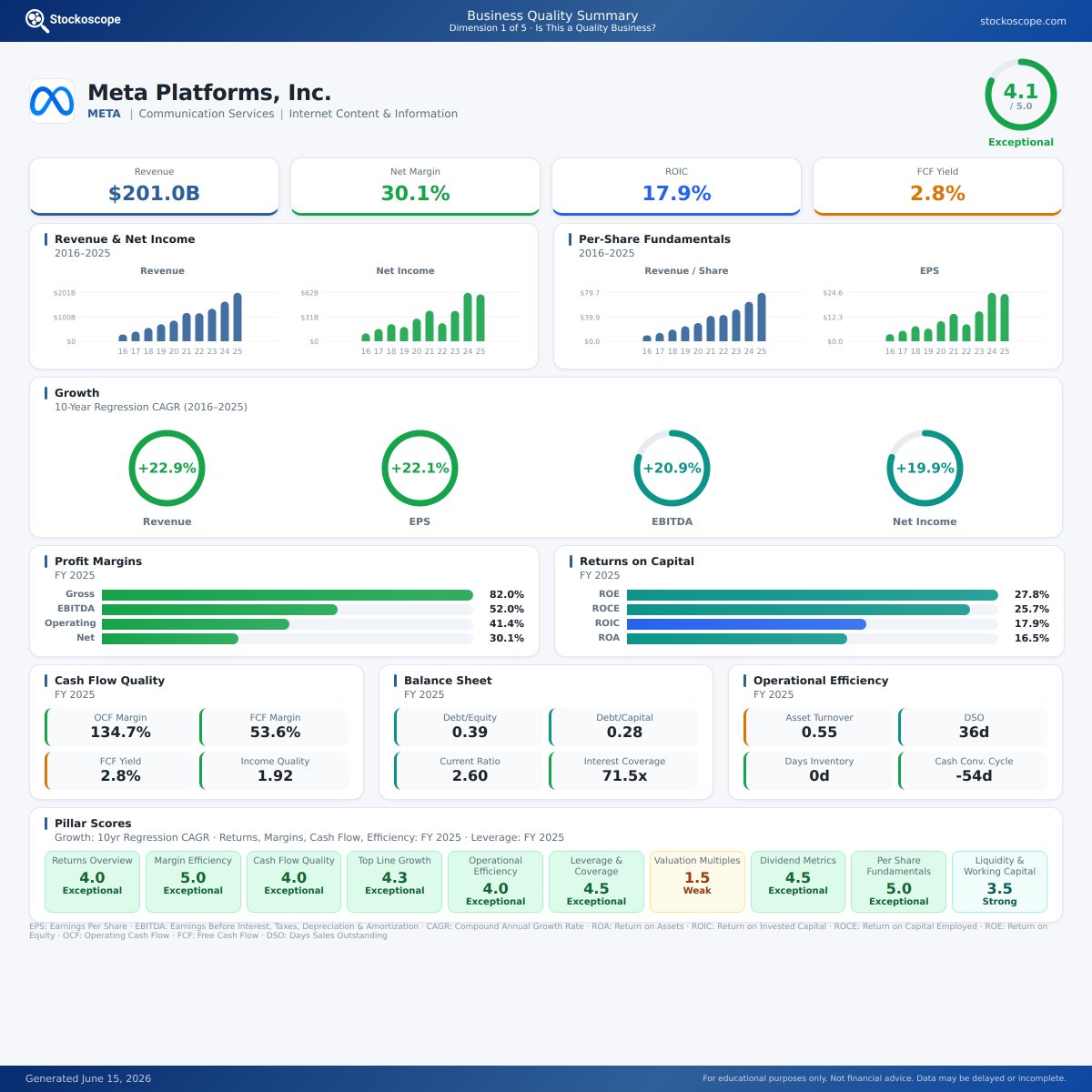Select the Net Margin 30.1% card
This screenshot has height=1092, width=1092.
415,187
